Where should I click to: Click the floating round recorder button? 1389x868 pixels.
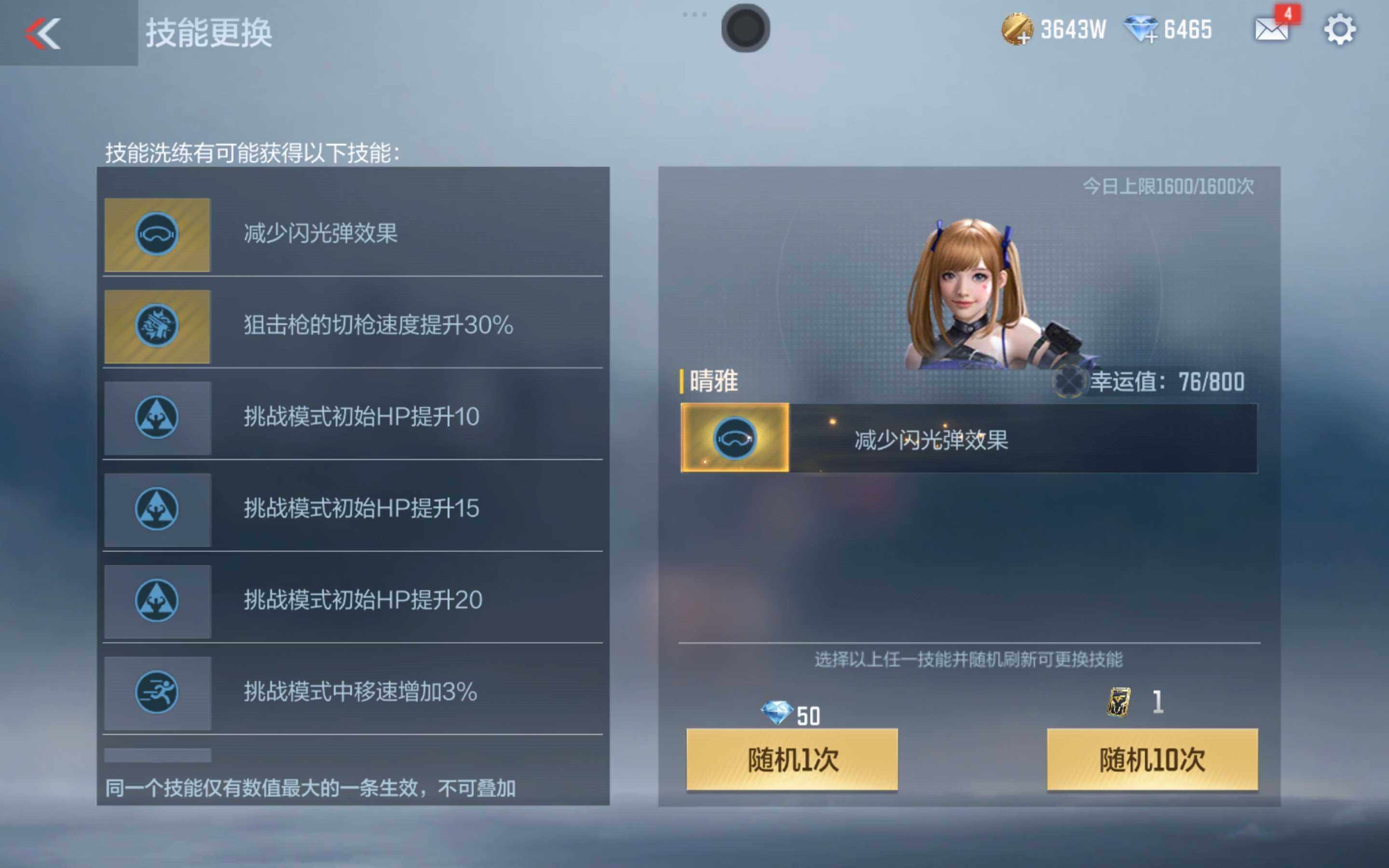pyautogui.click(x=745, y=28)
